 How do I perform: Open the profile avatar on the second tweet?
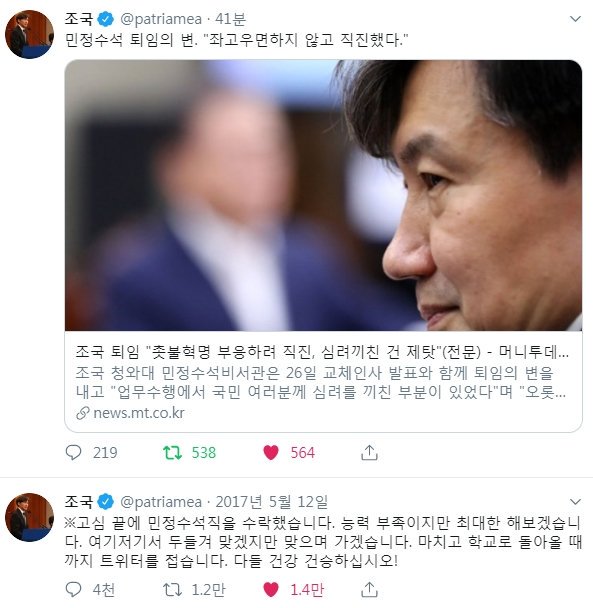point(29,517)
